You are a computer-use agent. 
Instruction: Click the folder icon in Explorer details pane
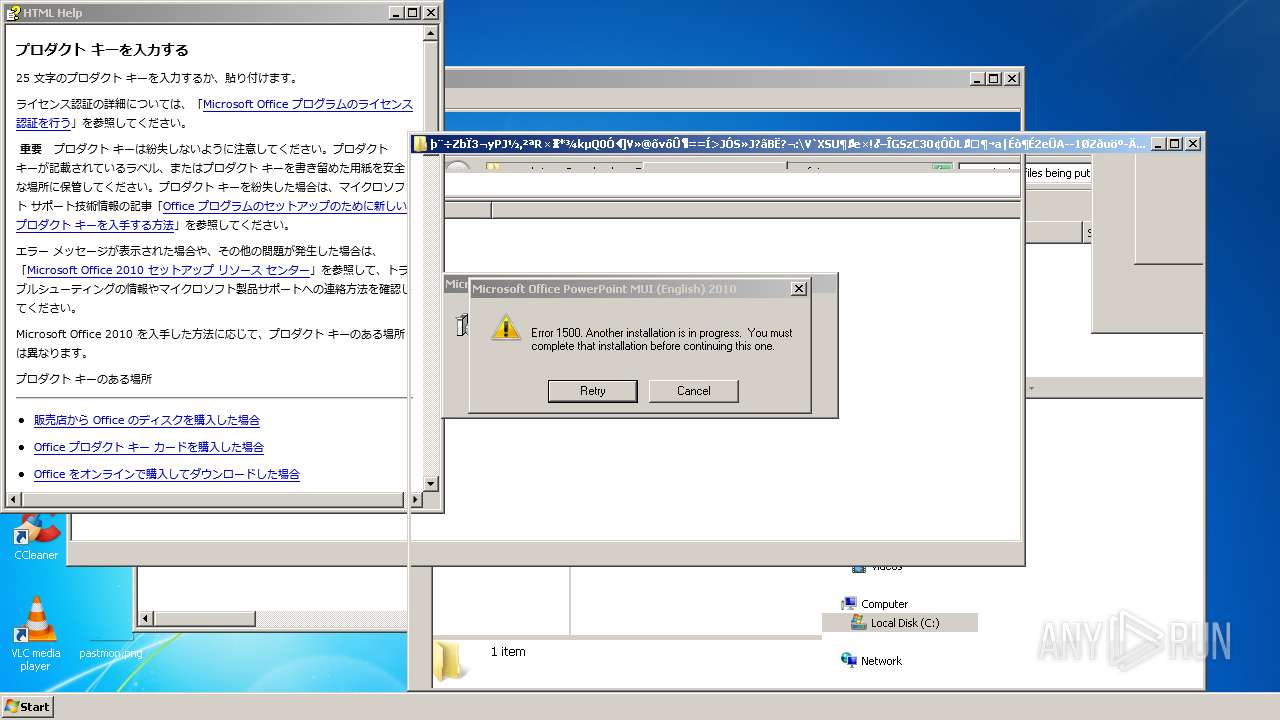[x=449, y=660]
